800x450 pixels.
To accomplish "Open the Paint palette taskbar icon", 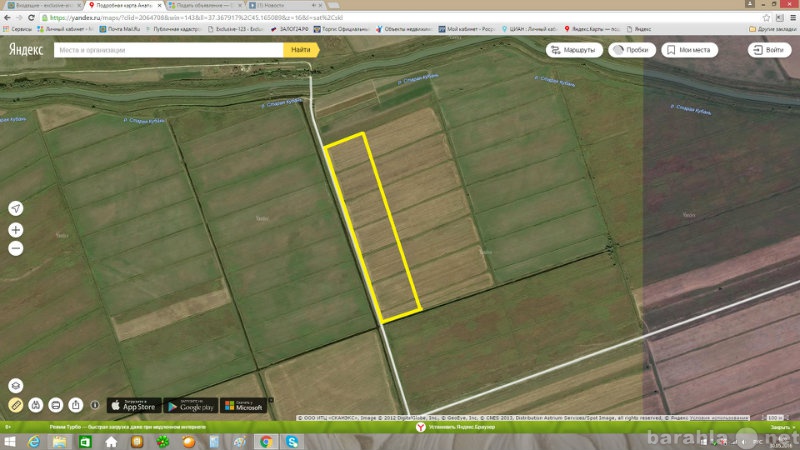I will click(x=240, y=441).
